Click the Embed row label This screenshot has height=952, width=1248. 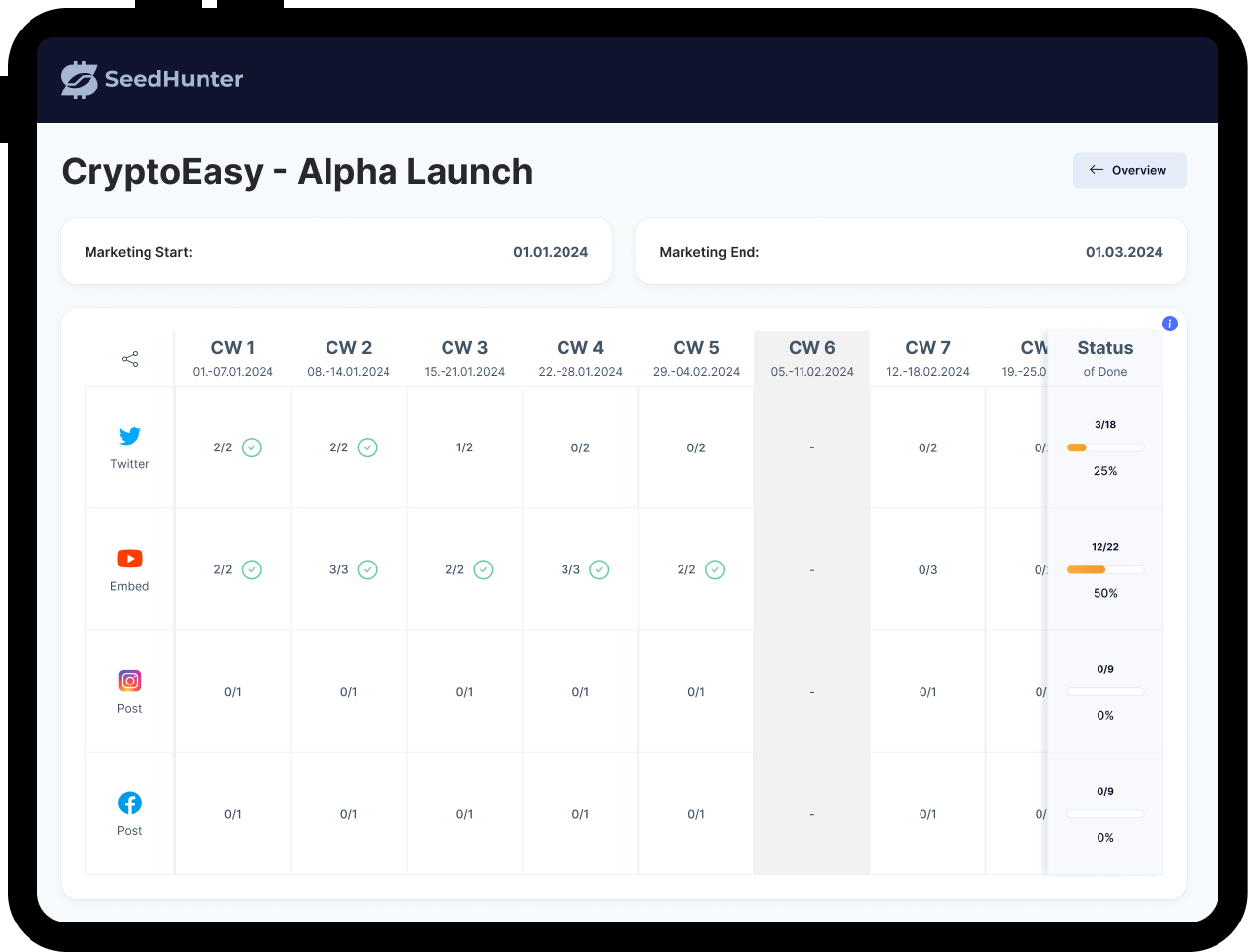(x=130, y=586)
